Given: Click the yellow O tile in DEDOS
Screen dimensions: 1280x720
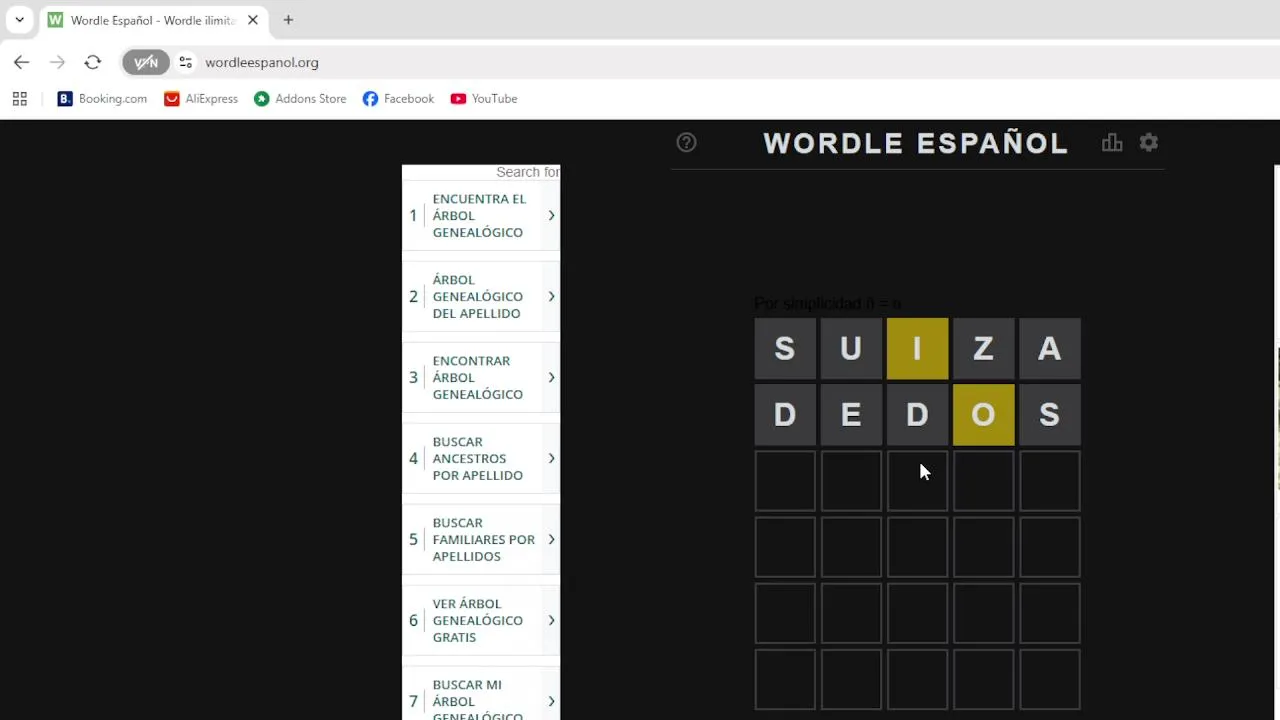Looking at the screenshot, I should pyautogui.click(x=983, y=415).
